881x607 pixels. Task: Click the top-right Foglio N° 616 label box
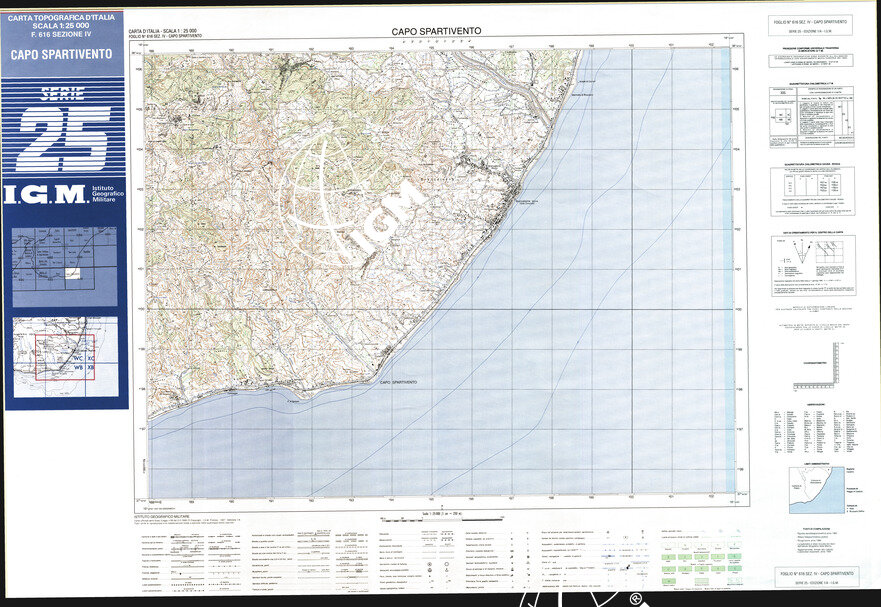[811, 25]
